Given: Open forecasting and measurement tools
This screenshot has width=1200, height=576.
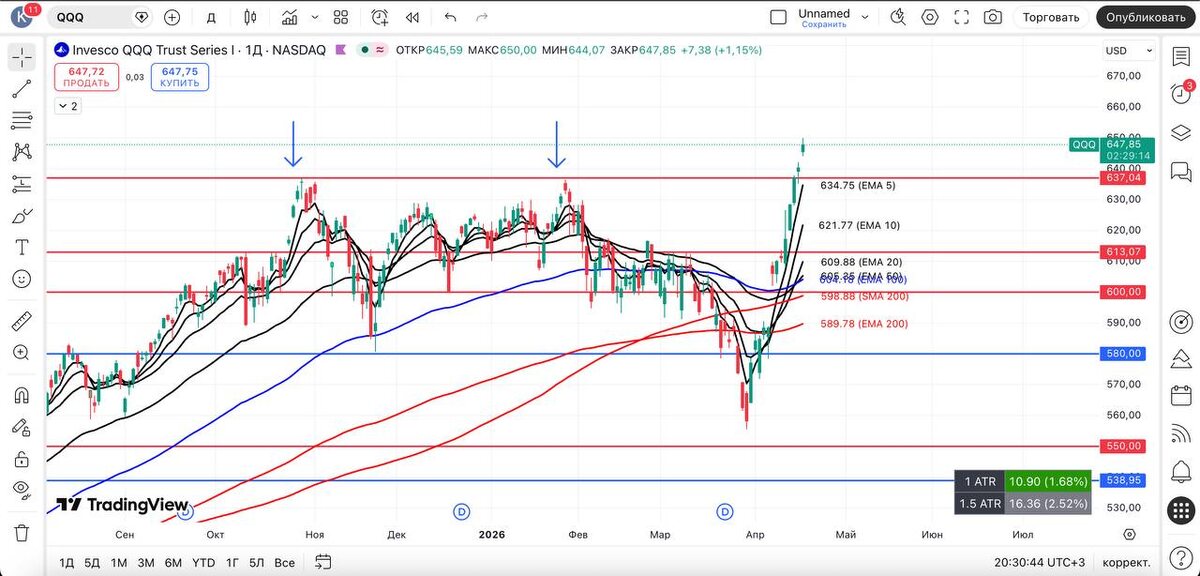Looking at the screenshot, I should (x=21, y=184).
